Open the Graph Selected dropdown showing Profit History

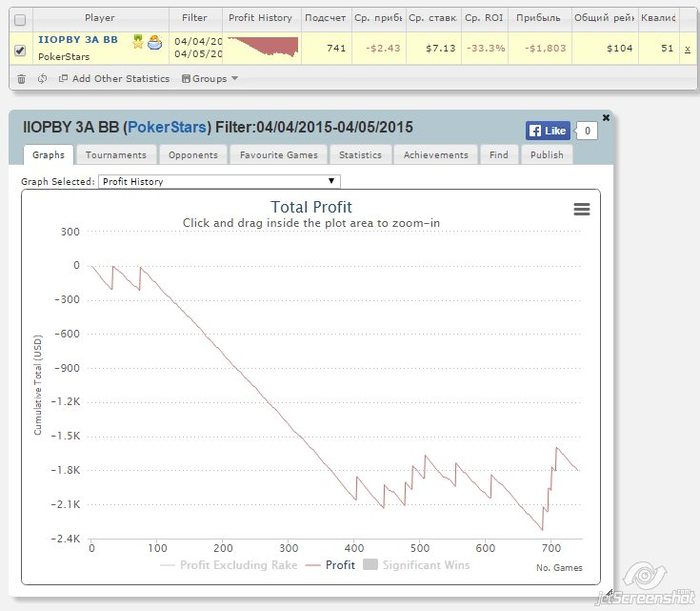(219, 182)
